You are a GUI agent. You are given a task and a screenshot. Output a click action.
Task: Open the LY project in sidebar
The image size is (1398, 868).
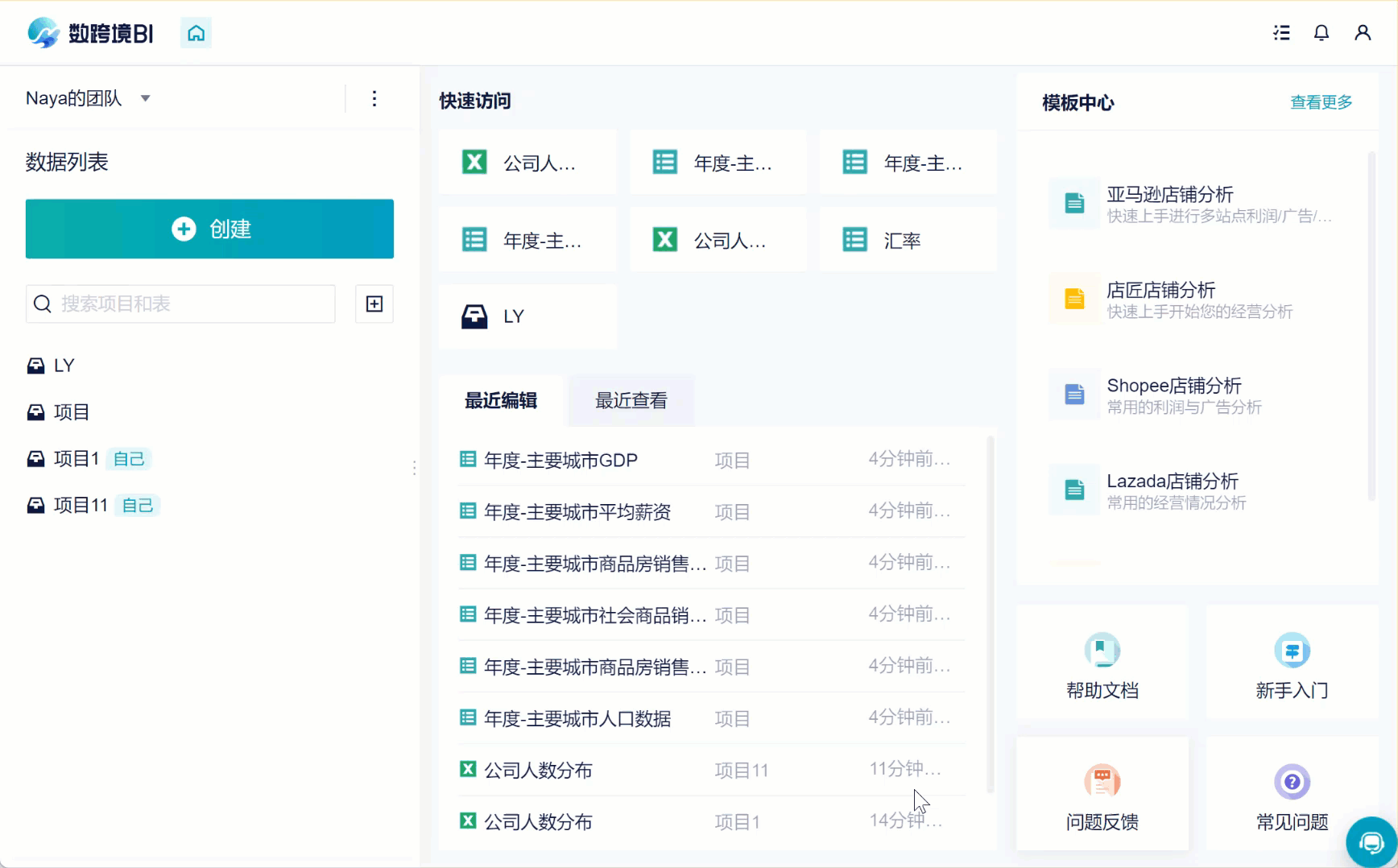(x=51, y=366)
